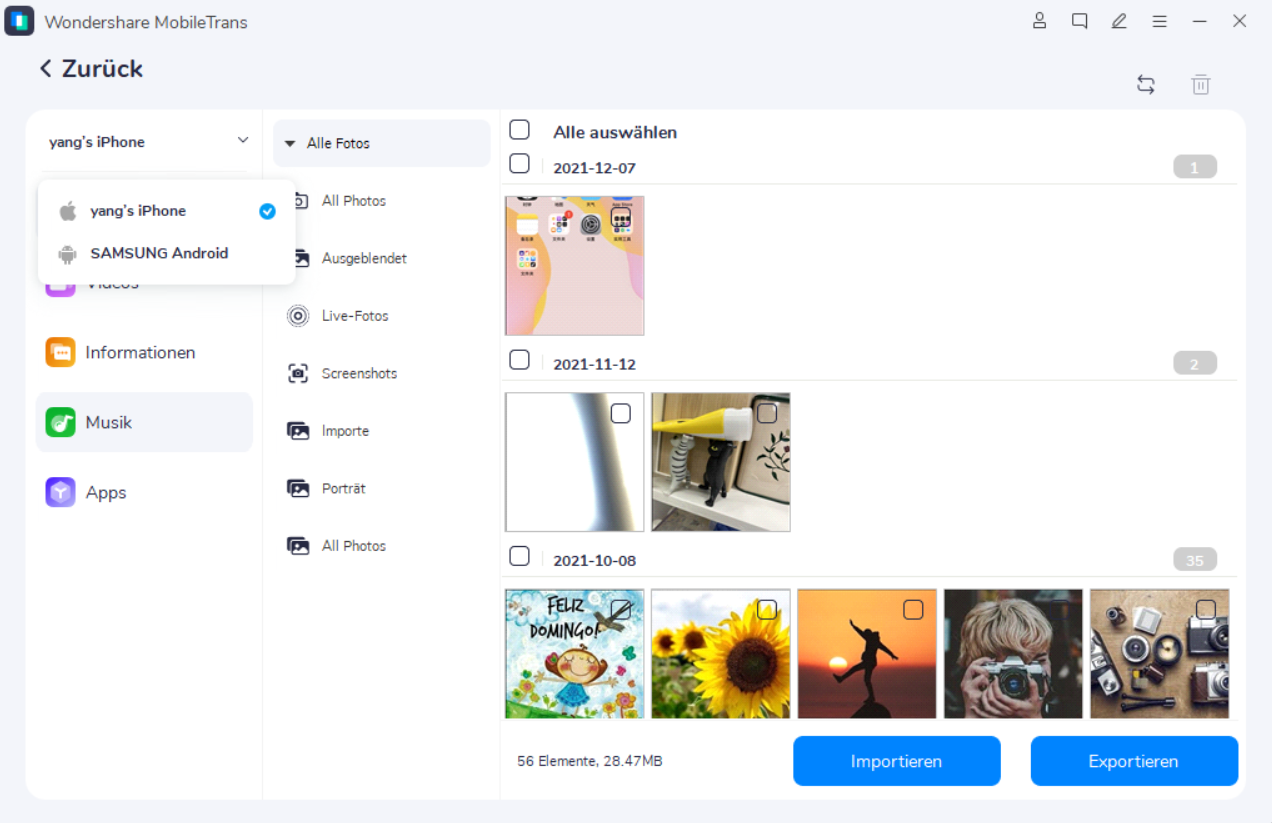Click the last All Photos album icon
1272x823 pixels.
(x=298, y=546)
